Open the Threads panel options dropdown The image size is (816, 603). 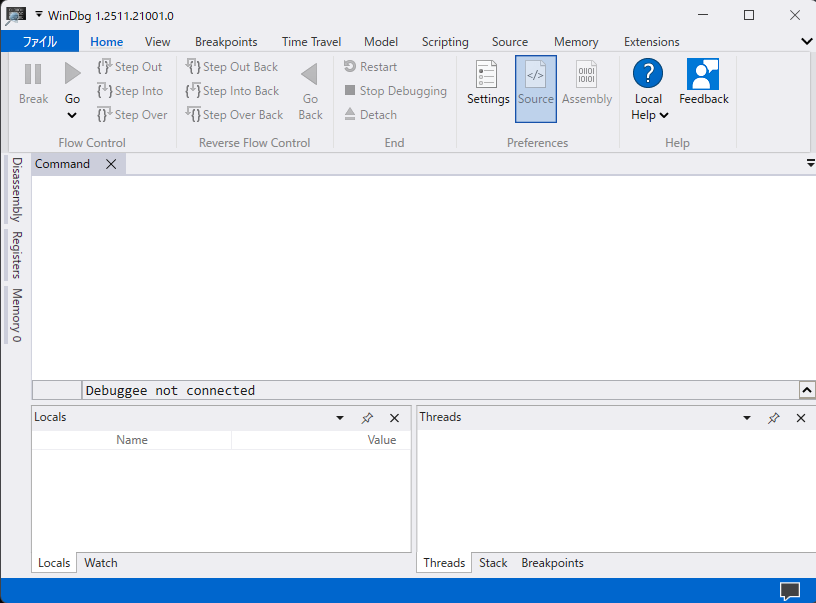[x=747, y=418]
